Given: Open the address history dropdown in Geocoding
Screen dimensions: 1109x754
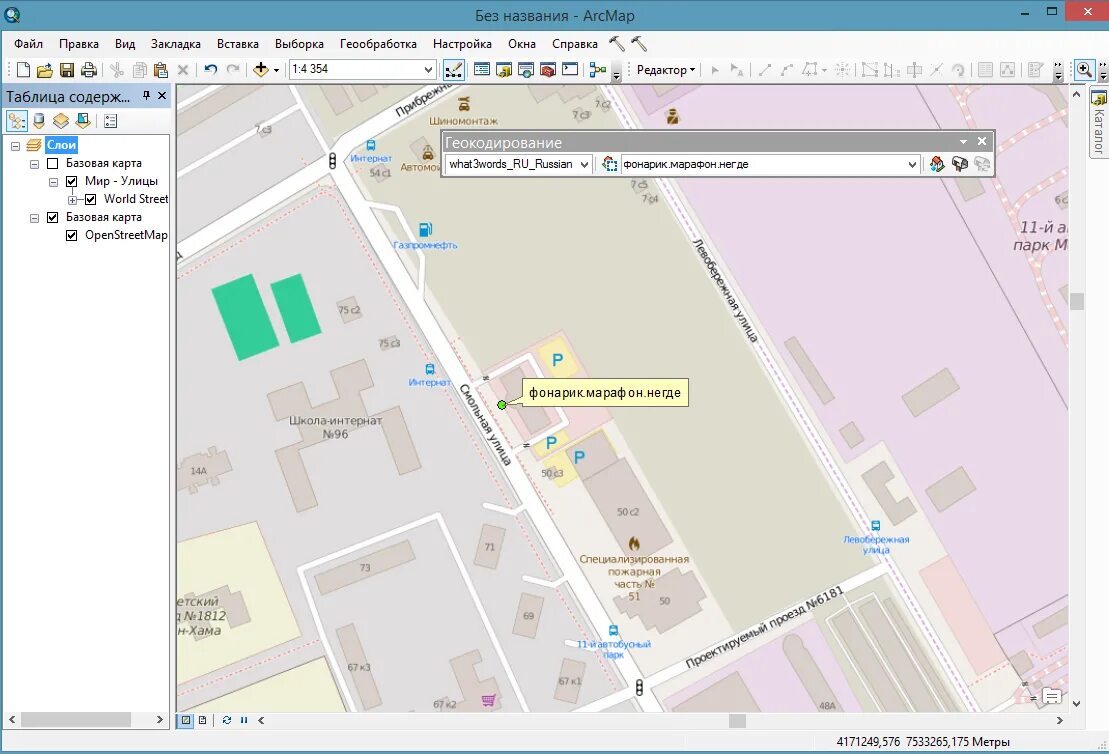Looking at the screenshot, I should tap(912, 164).
